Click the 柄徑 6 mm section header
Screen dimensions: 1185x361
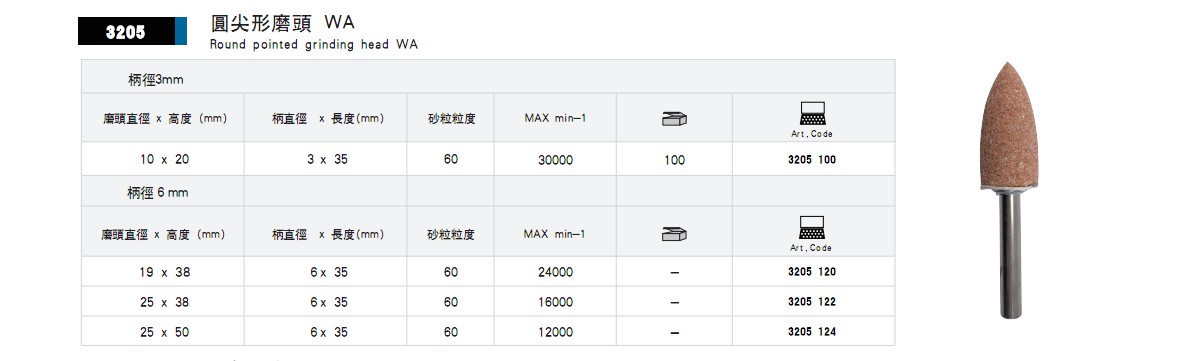tap(157, 193)
